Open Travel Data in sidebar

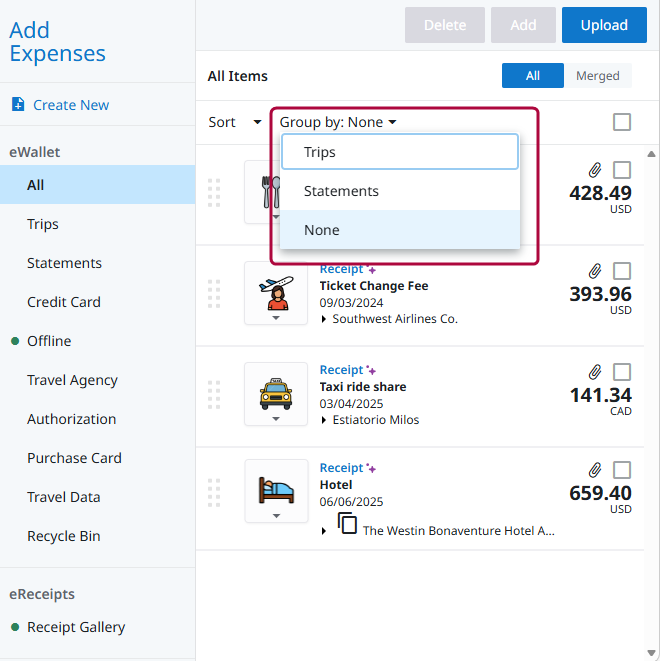(97, 497)
